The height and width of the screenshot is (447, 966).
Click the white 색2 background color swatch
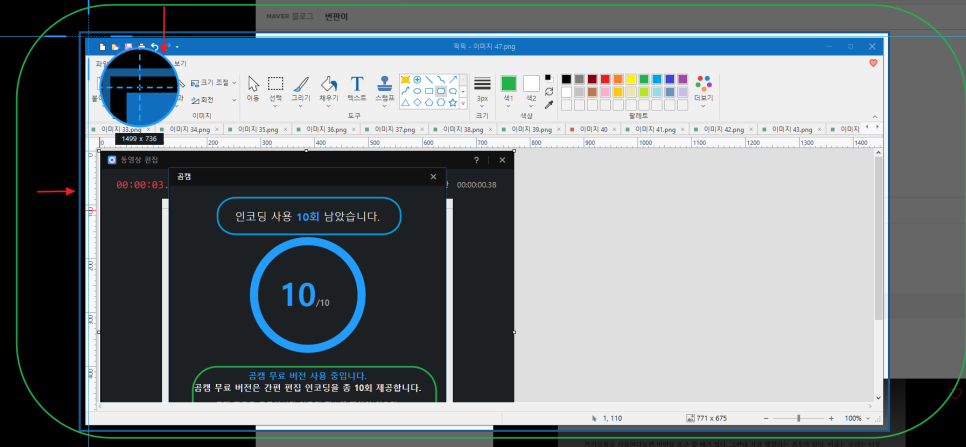[531, 83]
